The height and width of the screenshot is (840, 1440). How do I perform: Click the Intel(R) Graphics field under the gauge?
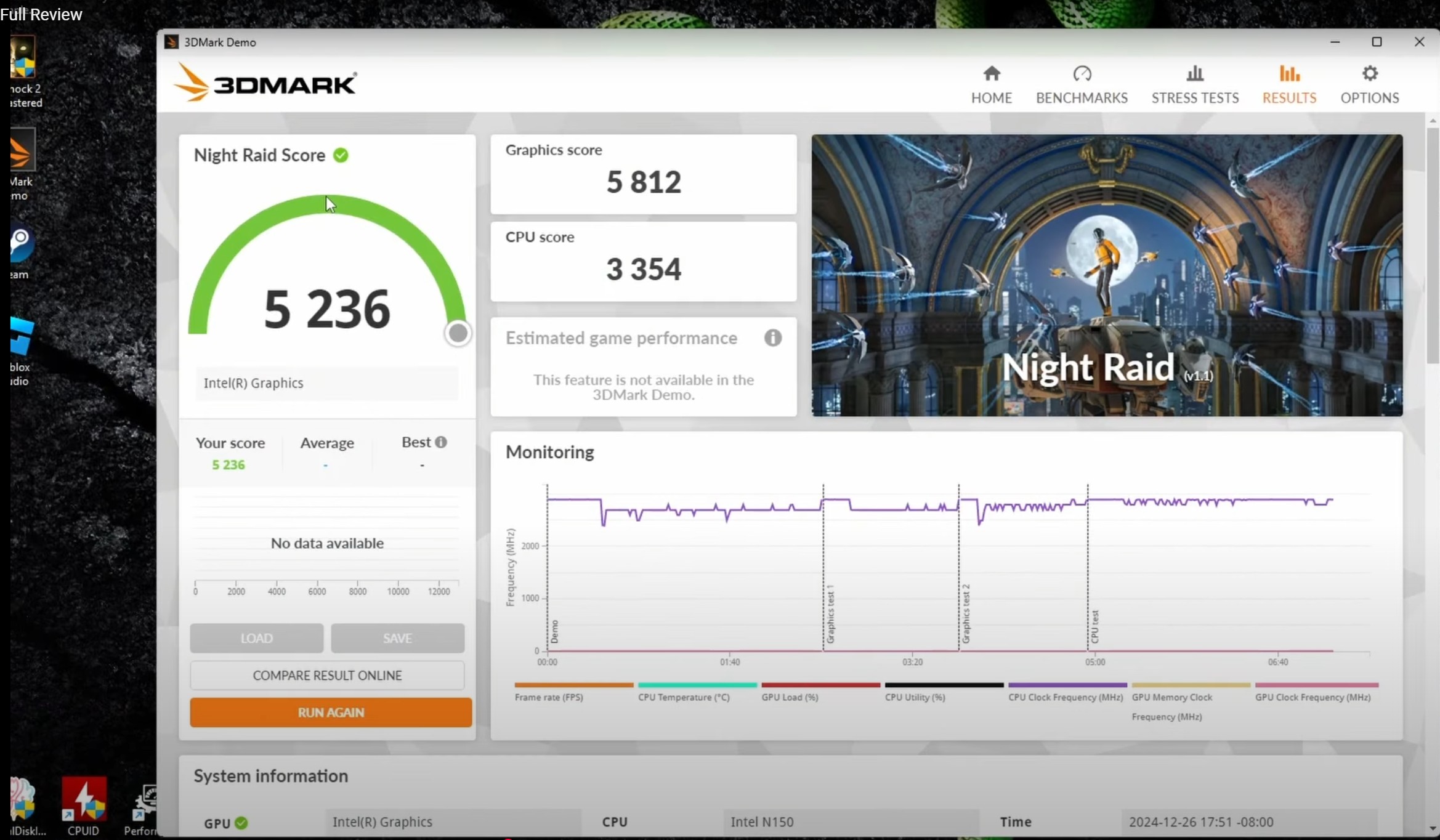click(x=326, y=383)
